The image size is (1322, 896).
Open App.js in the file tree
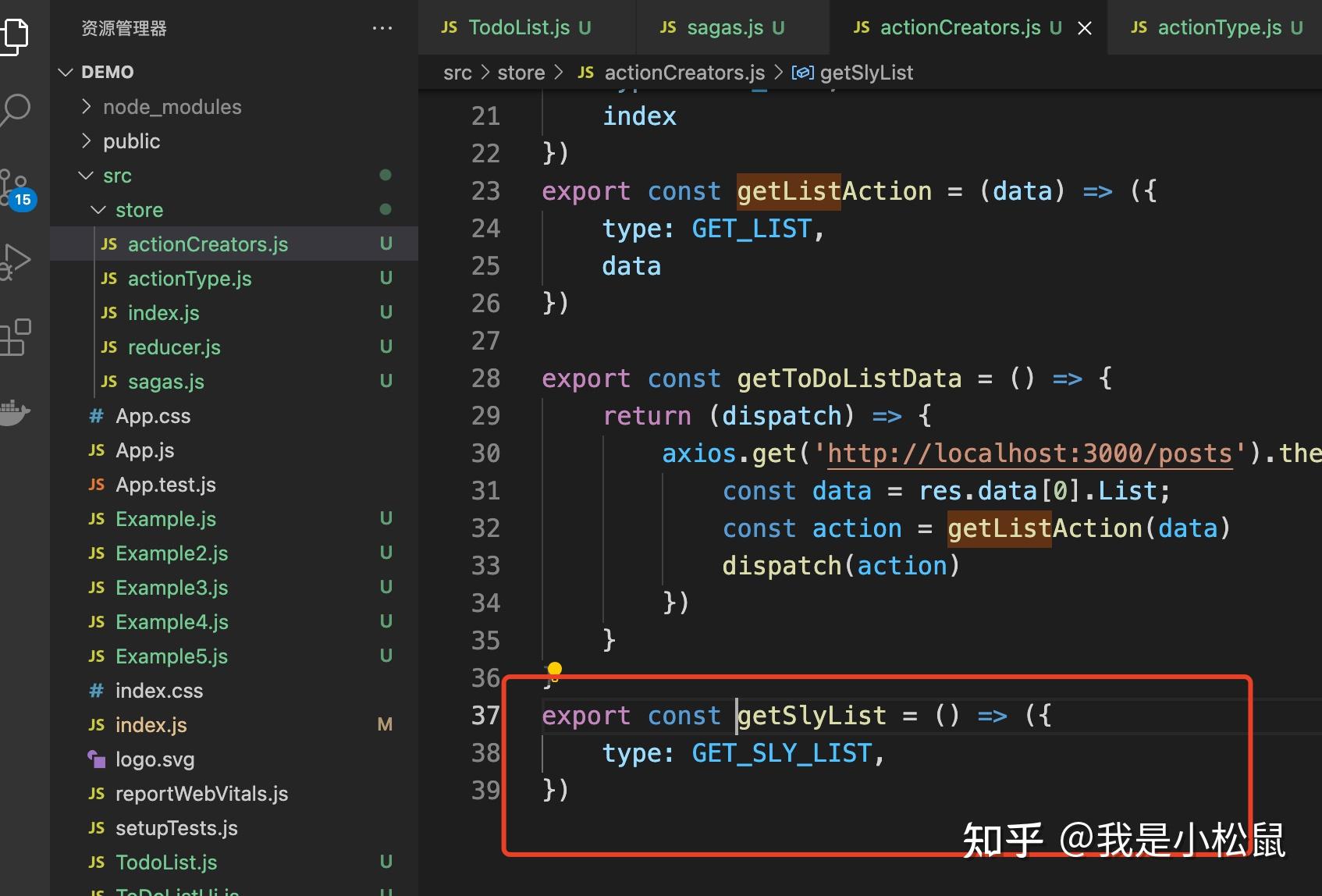click(234, 450)
